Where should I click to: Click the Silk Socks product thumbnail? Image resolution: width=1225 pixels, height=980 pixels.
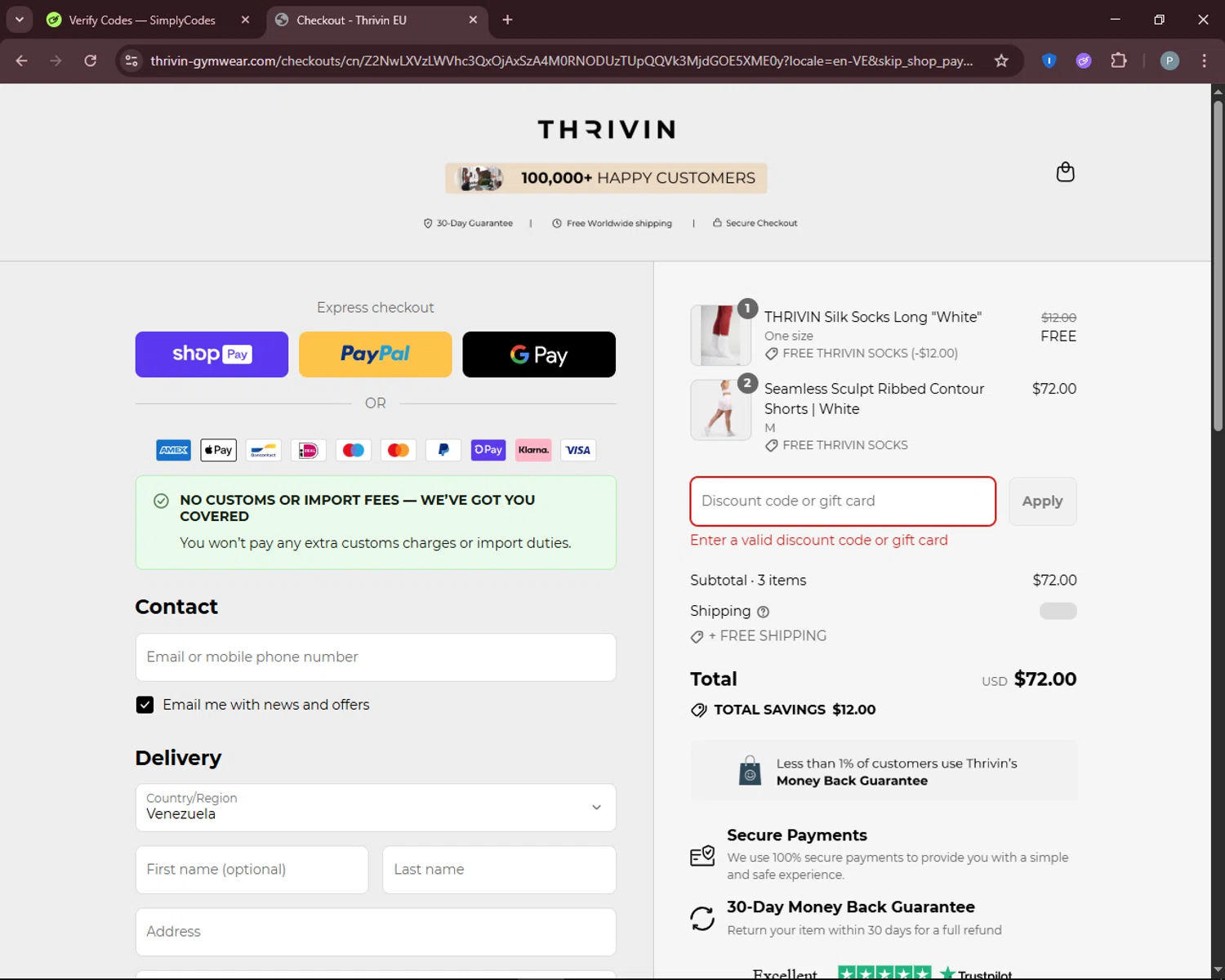pyautogui.click(x=720, y=335)
